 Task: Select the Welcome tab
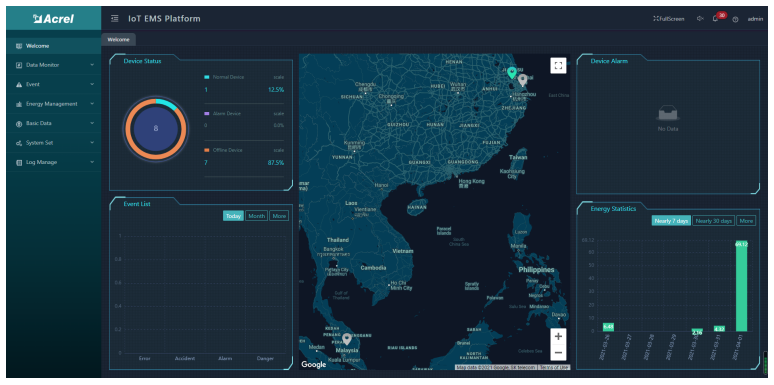[x=118, y=39]
